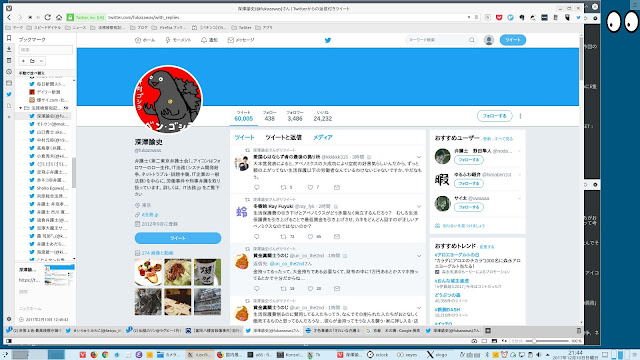Toggle the side panel from status bar

pos(9,341)
